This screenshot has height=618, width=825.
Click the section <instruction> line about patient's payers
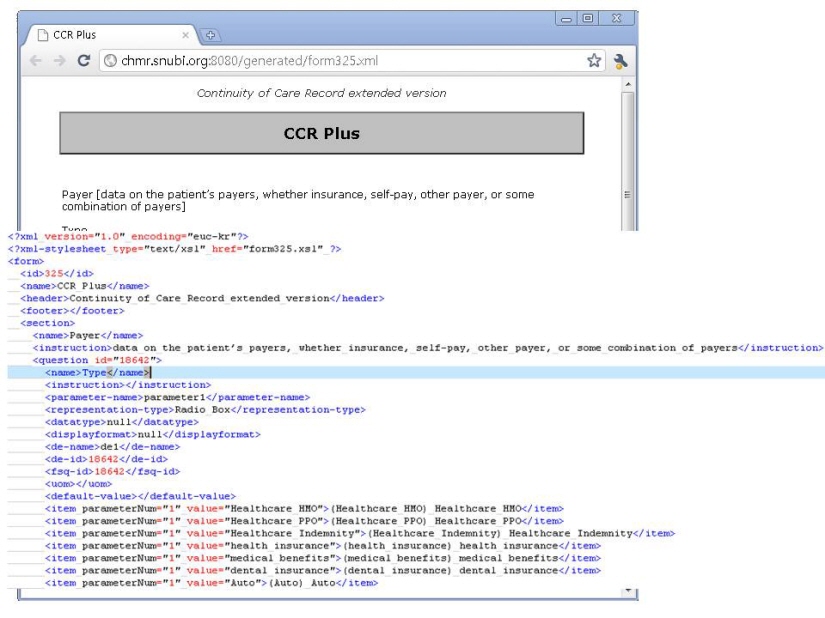coord(427,348)
